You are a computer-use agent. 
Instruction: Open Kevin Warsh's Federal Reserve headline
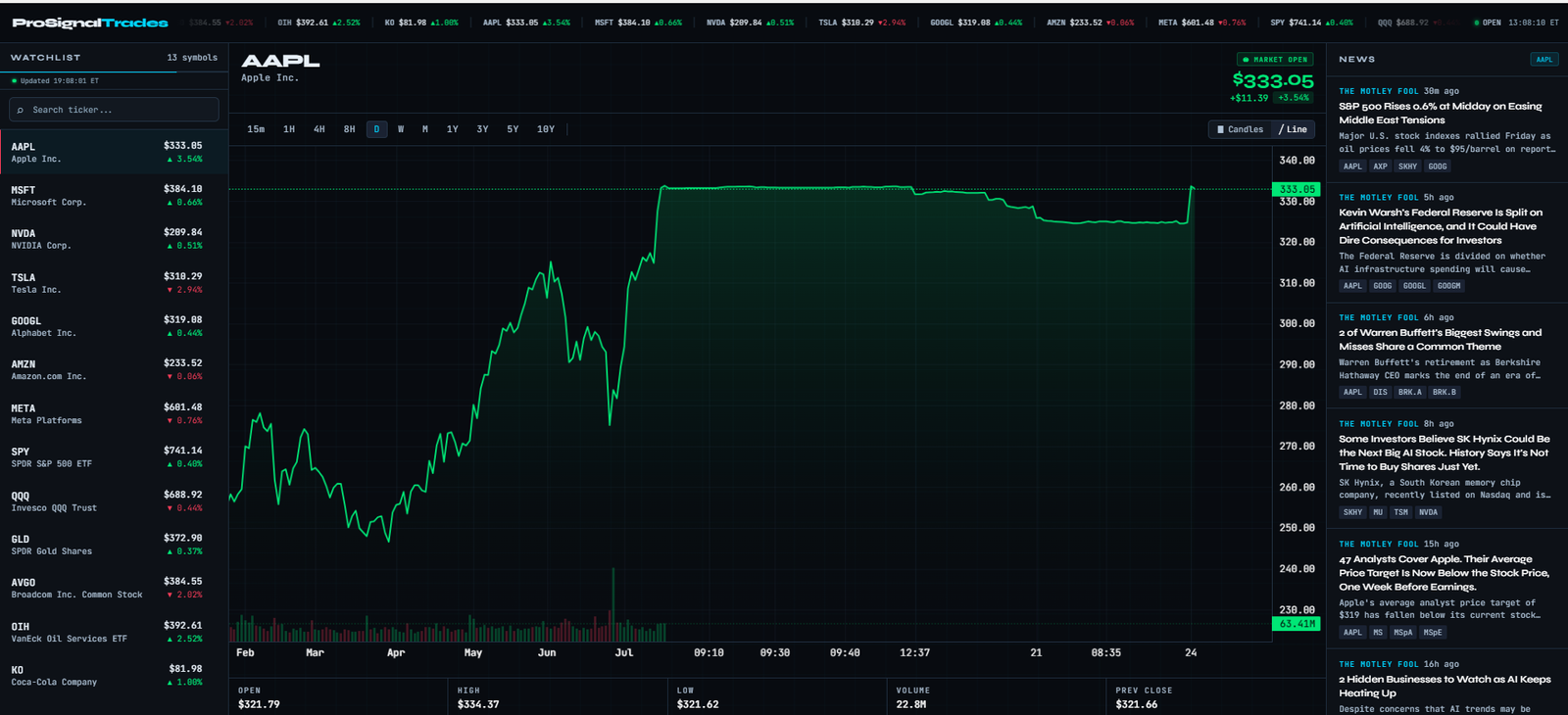pyautogui.click(x=1441, y=226)
